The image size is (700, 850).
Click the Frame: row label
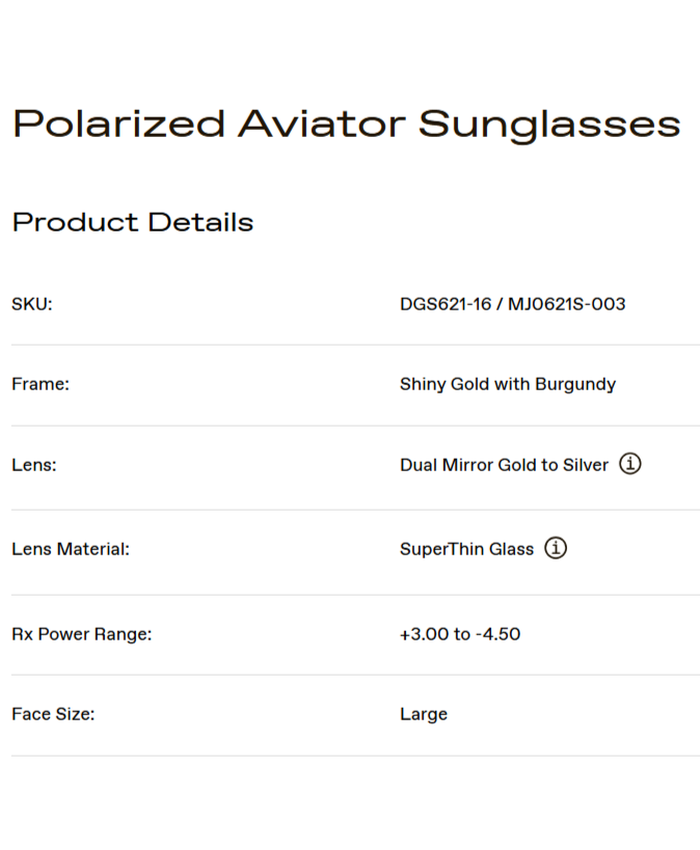point(40,384)
